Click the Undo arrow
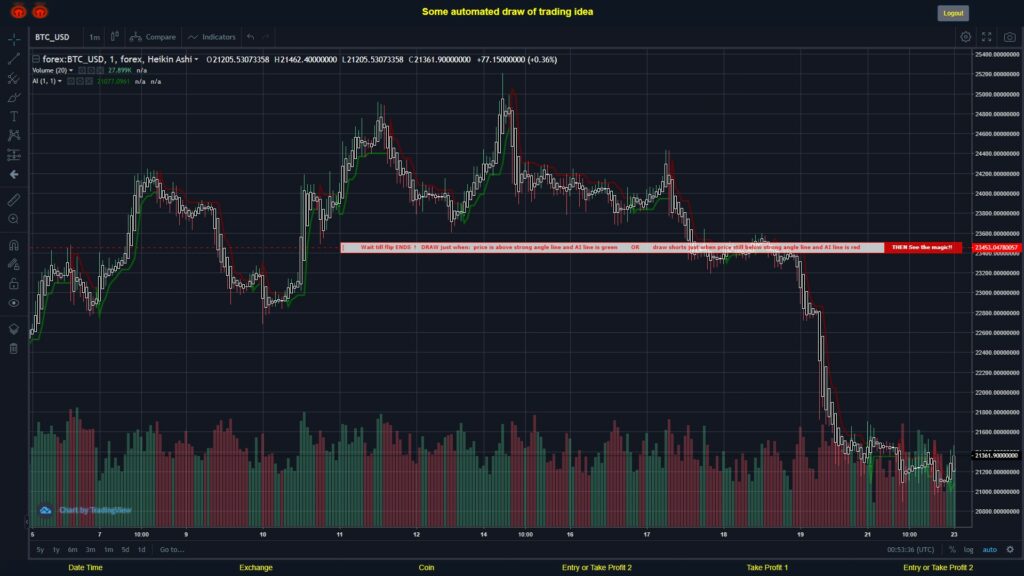The image size is (1024, 576). [x=251, y=37]
